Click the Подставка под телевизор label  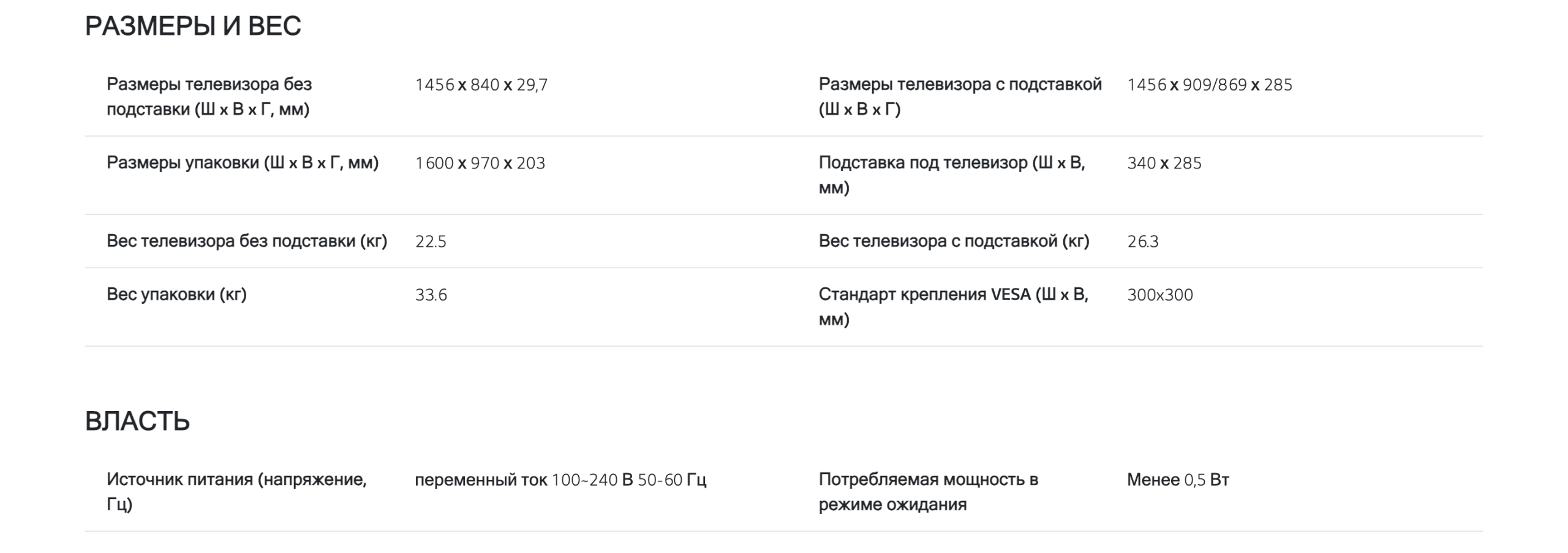pos(952,175)
